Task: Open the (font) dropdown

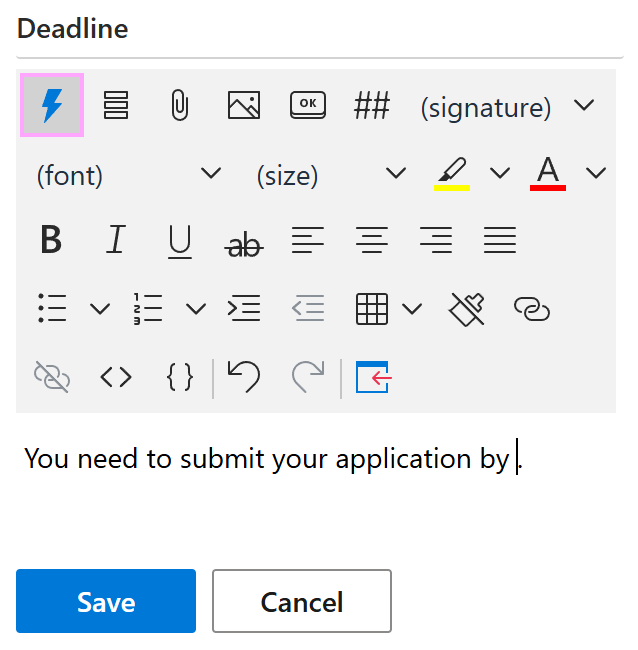Action: pyautogui.click(x=128, y=175)
